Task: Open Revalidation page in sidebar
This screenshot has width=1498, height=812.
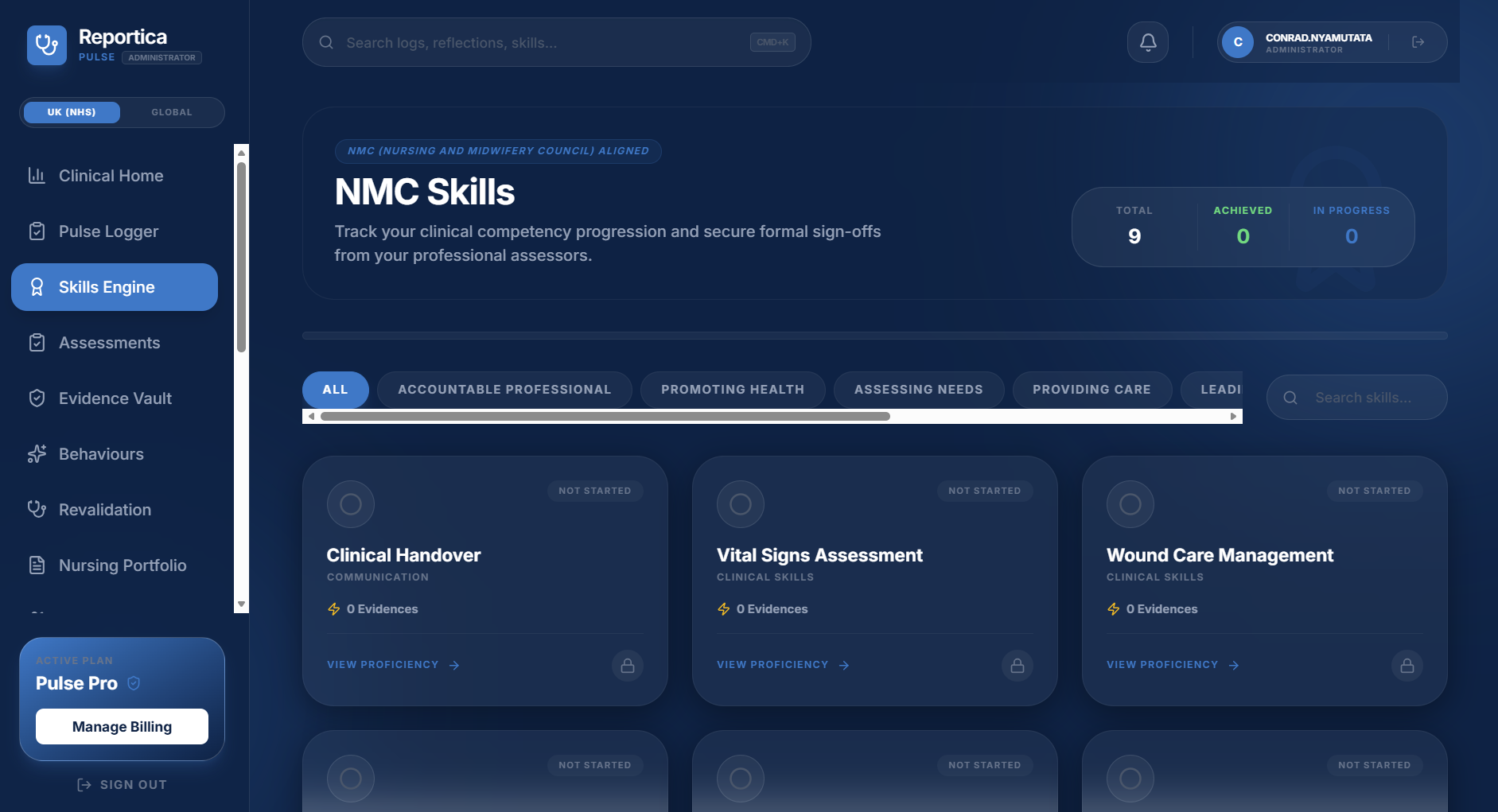Action: pos(115,510)
